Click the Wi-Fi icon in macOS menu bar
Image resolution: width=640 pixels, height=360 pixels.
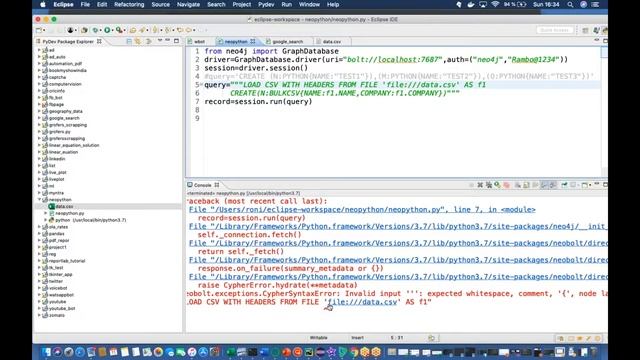click(495, 4)
